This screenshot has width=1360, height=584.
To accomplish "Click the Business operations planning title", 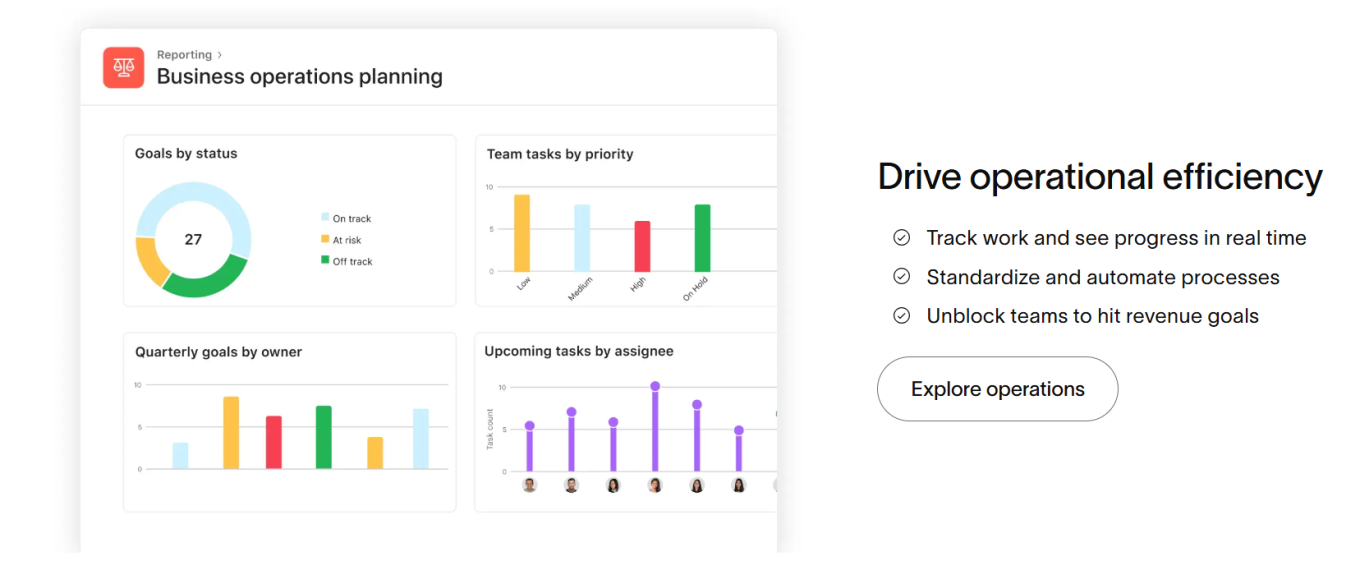I will pyautogui.click(x=299, y=77).
